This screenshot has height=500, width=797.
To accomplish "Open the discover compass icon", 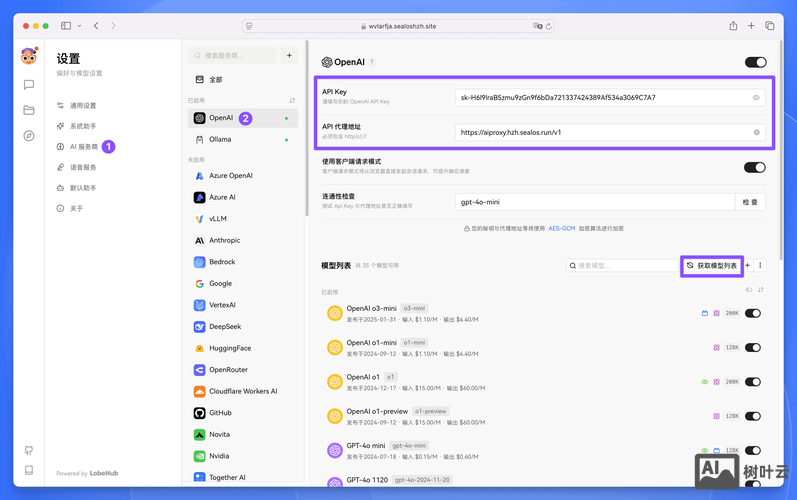I will point(29,136).
